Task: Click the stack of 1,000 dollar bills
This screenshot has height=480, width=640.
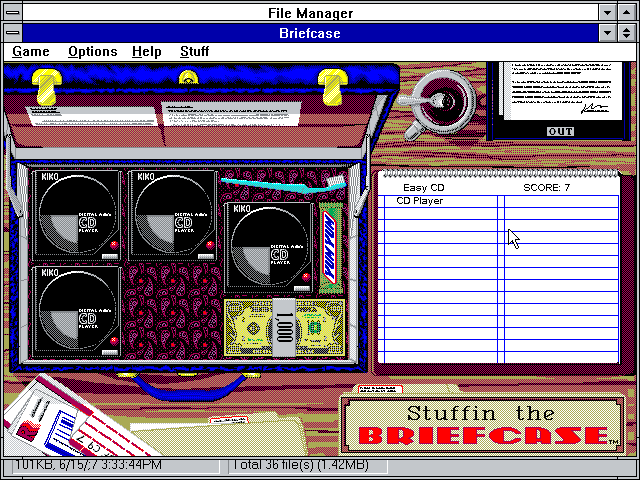Action: (x=284, y=326)
